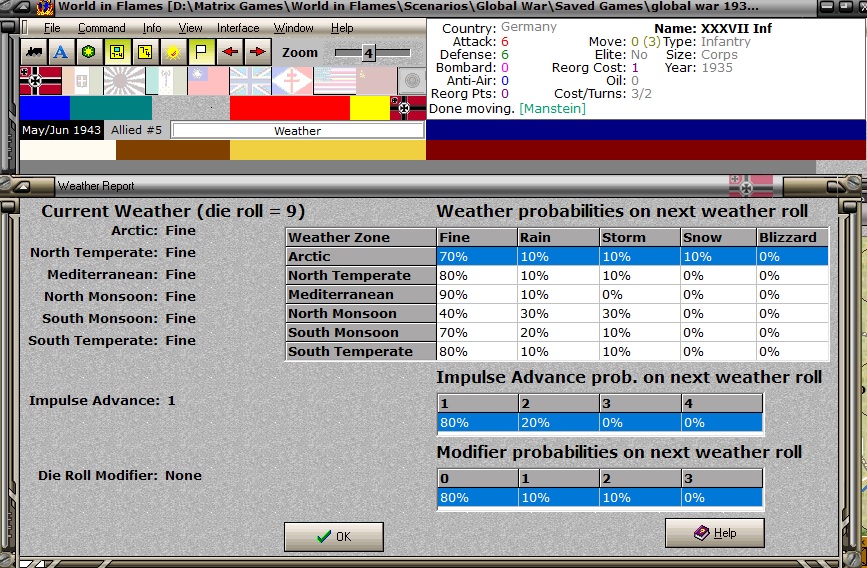Open the View menu
Viewport: 867px width, 568px height.
click(190, 28)
